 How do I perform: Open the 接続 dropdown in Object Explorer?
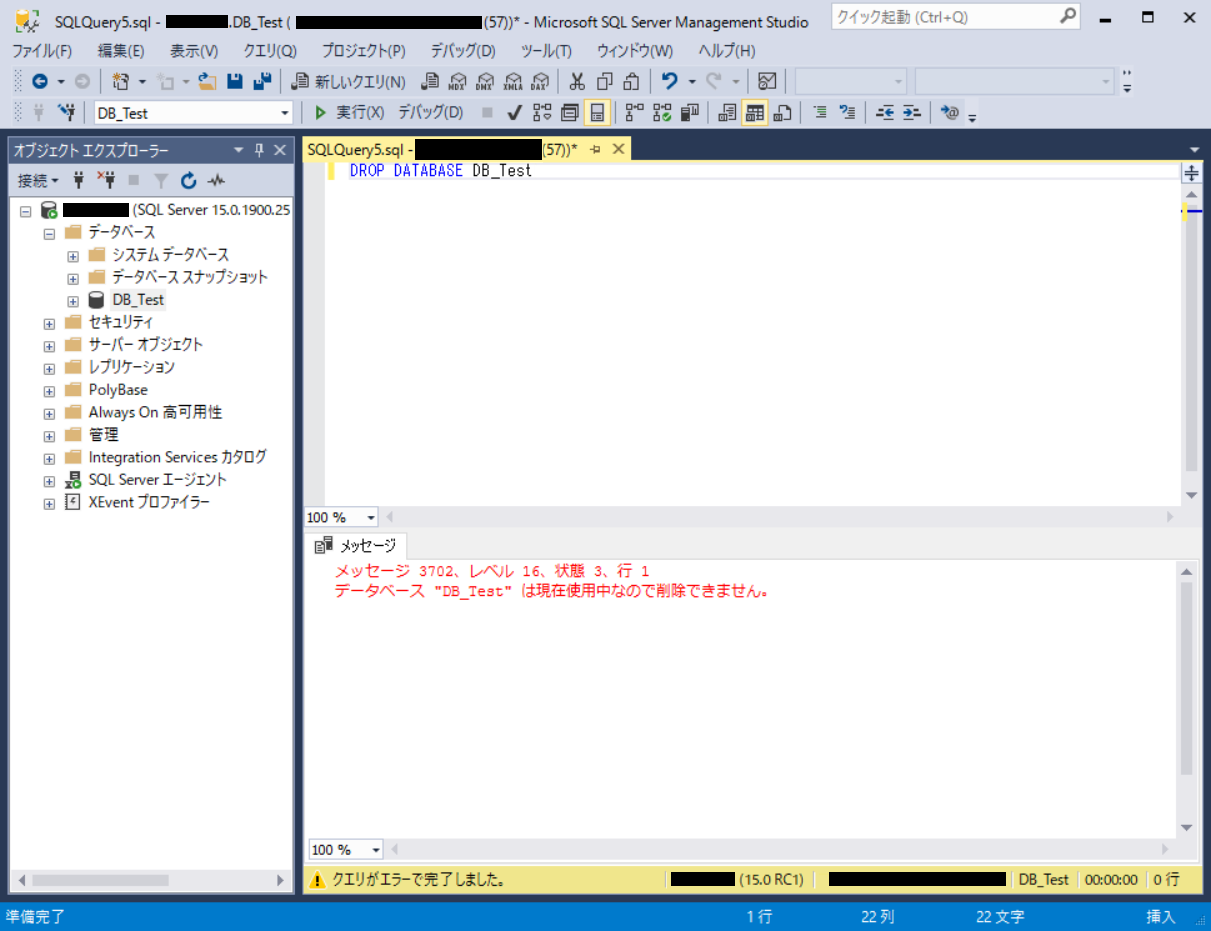pyautogui.click(x=39, y=181)
